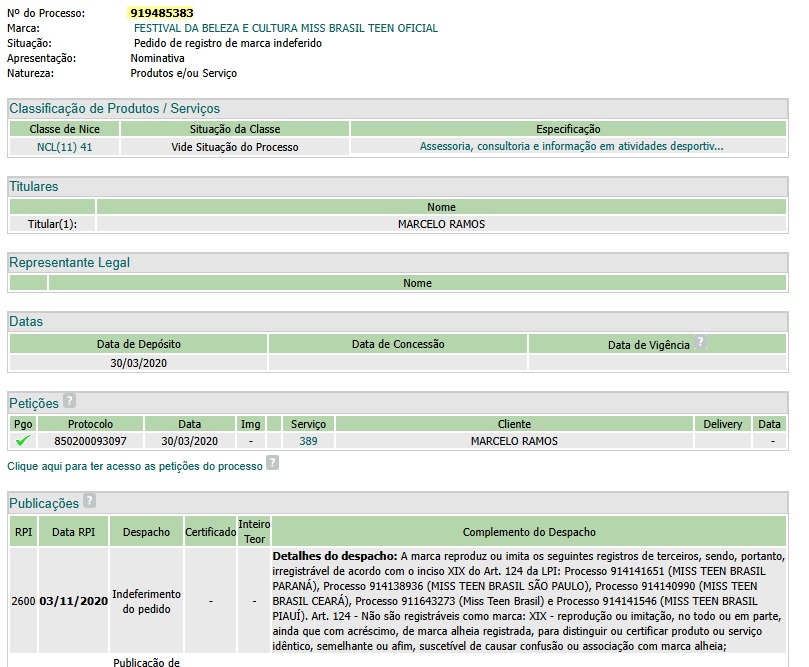Click the 'Data de Concessão' column header
Viewport: 809px width, 667px height.
pyautogui.click(x=398, y=344)
